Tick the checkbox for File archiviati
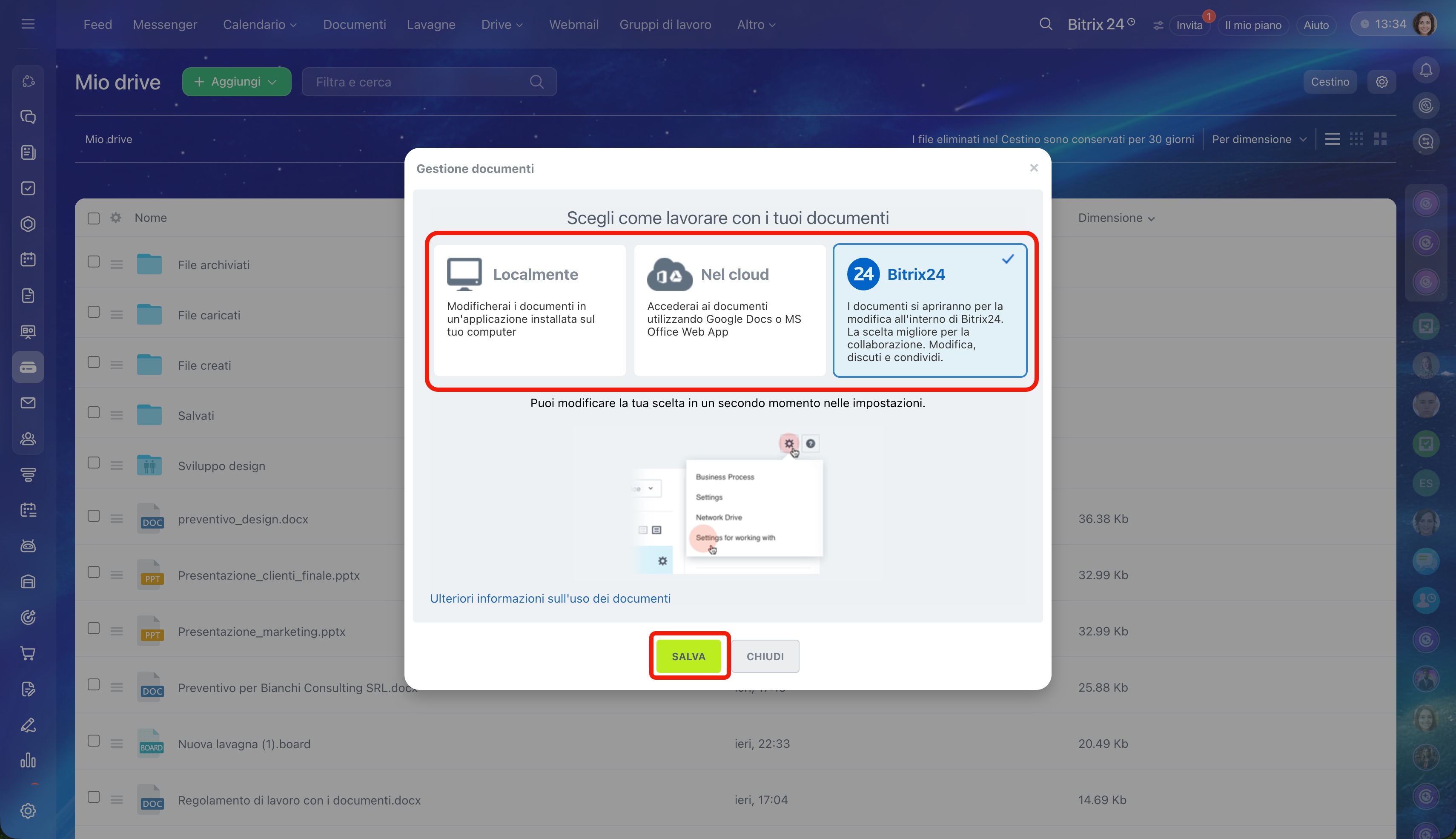The width and height of the screenshot is (1456, 839). point(93,261)
